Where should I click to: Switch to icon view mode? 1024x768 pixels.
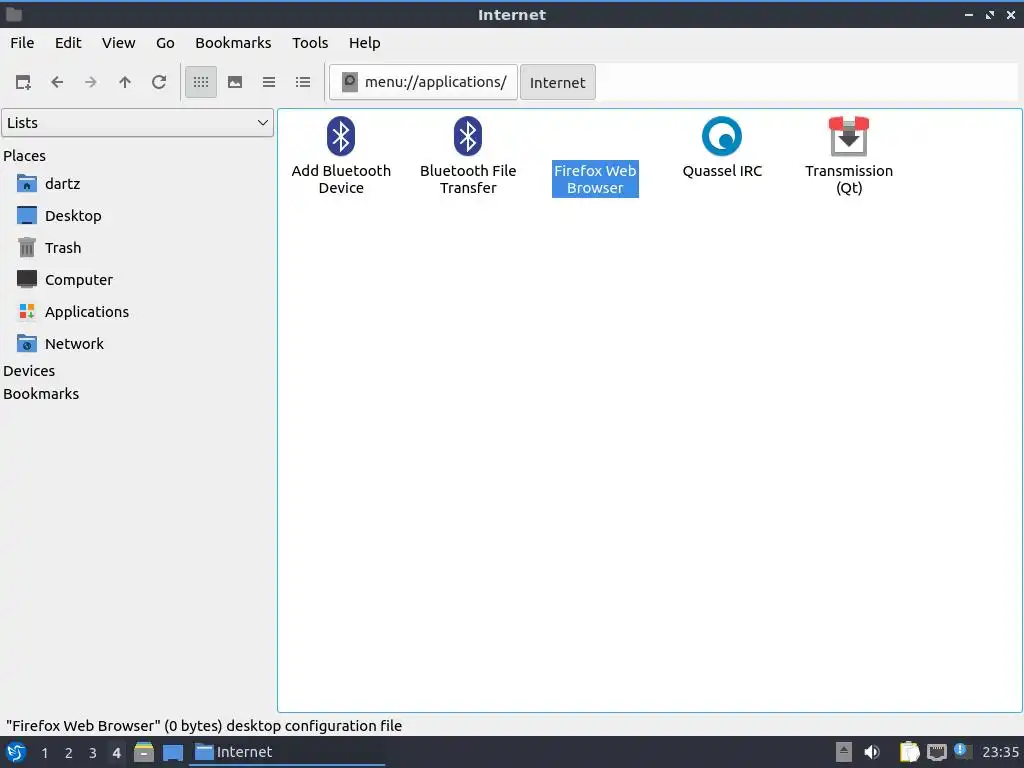[x=201, y=82]
